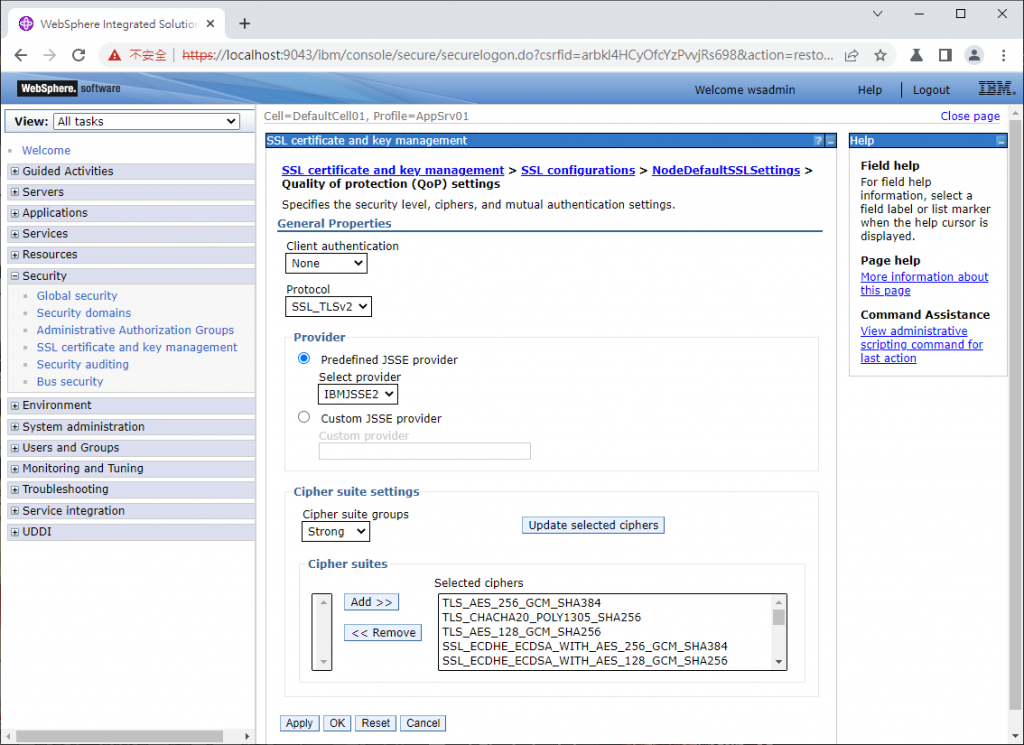1024x745 pixels.
Task: Minimize the Help panel
Action: [1001, 141]
